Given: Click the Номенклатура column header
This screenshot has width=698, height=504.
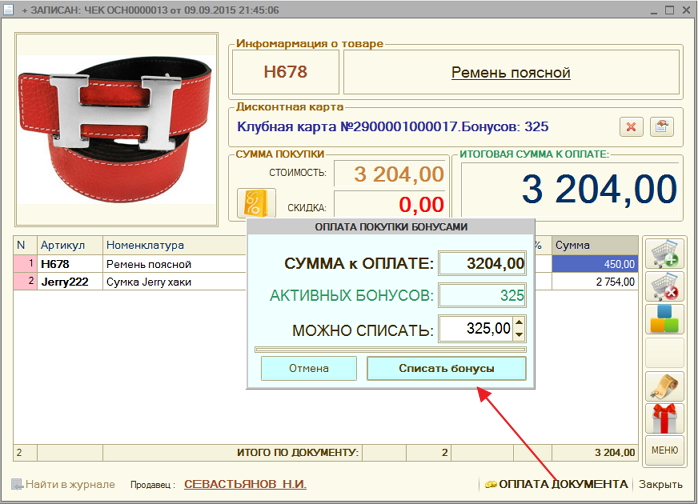Looking at the screenshot, I should tap(174, 245).
